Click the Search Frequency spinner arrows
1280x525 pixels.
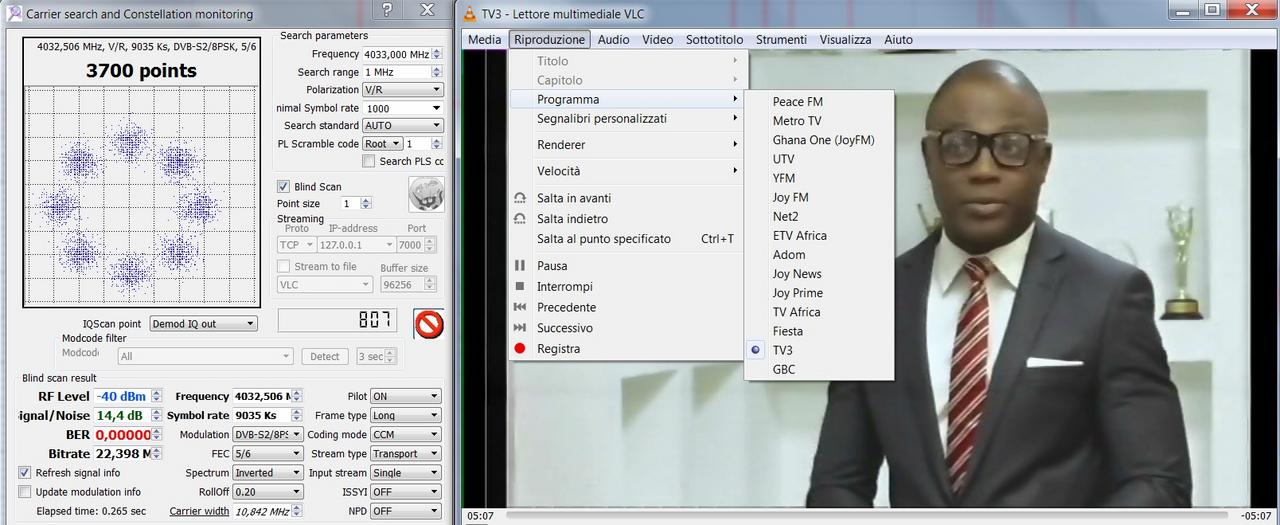[x=437, y=54]
